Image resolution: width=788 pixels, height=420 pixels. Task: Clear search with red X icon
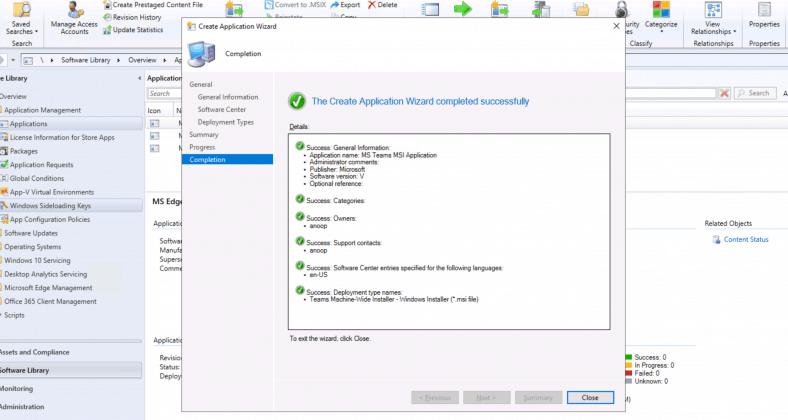pyautogui.click(x=724, y=93)
